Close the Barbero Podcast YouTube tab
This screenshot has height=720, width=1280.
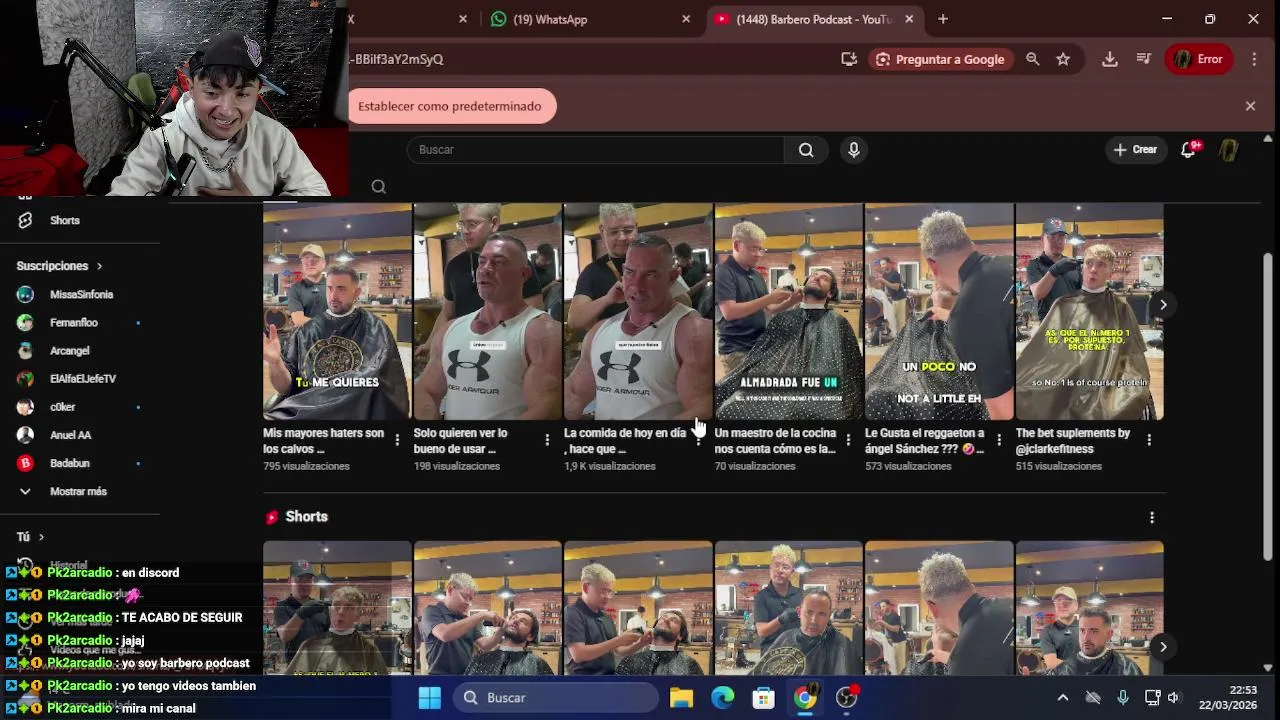(x=909, y=19)
